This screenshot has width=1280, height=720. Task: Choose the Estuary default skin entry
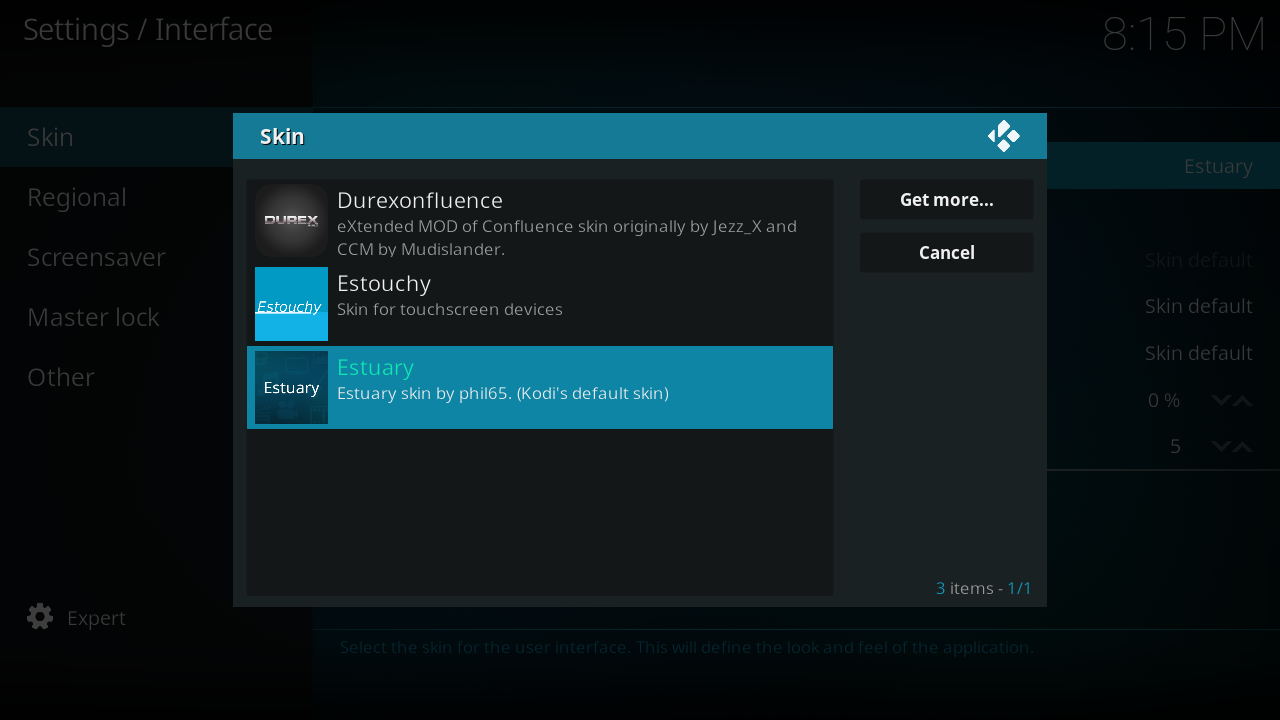(x=540, y=387)
